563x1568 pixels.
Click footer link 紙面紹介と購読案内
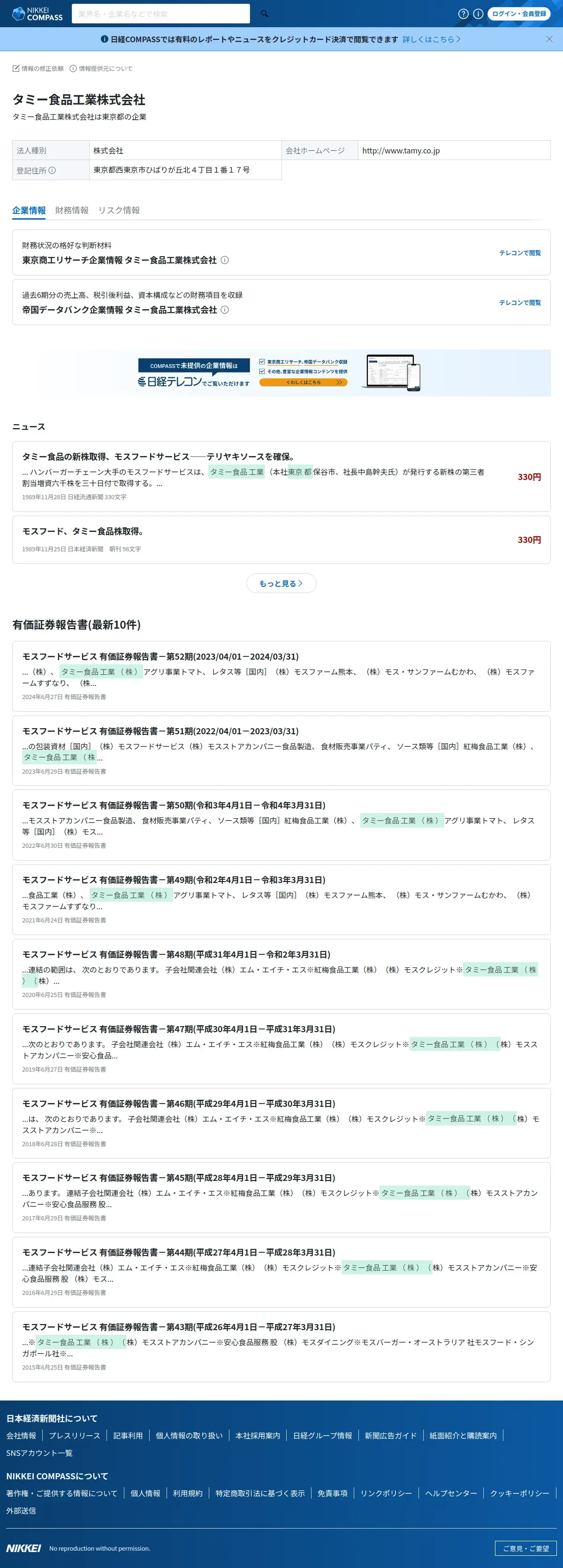point(463,1435)
